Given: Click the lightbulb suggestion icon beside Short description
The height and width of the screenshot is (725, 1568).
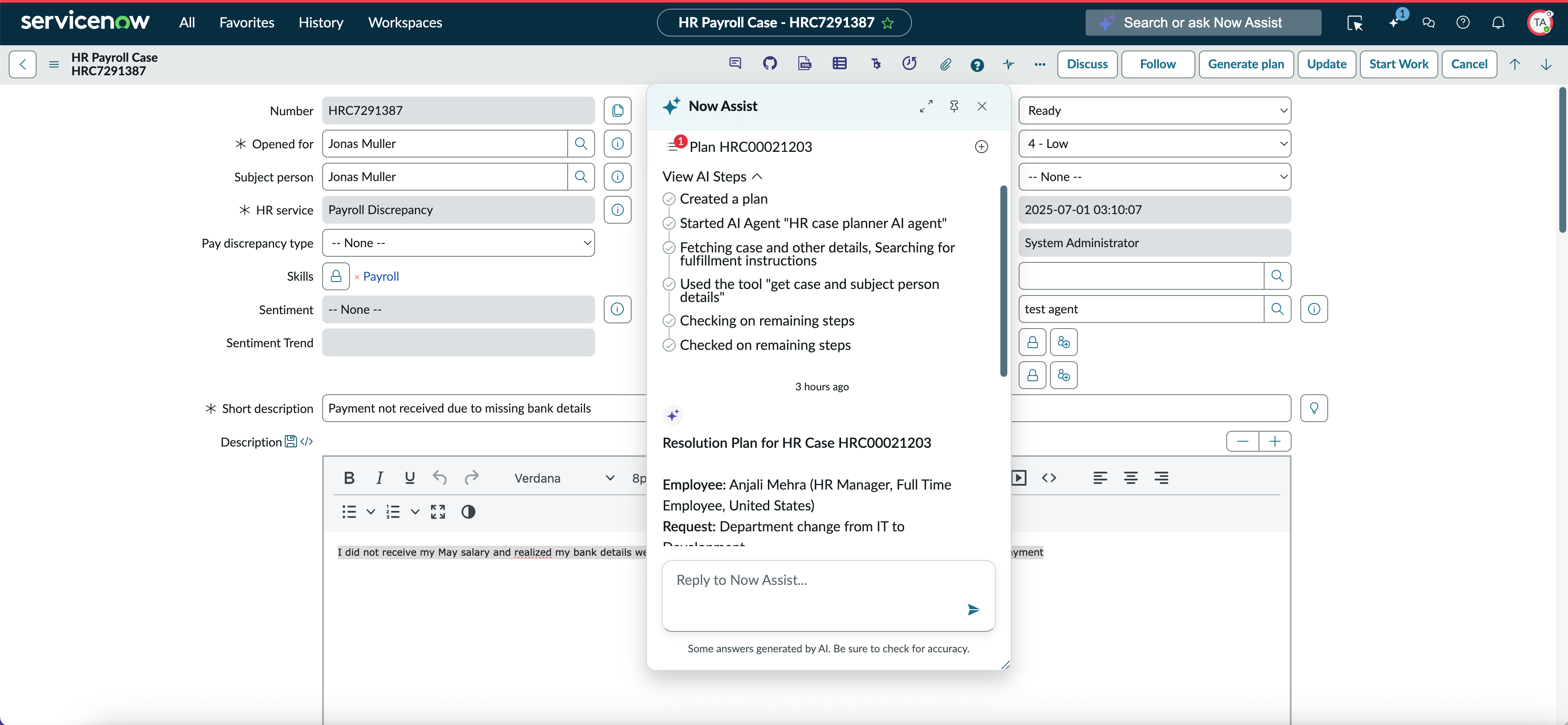Looking at the screenshot, I should coord(1314,409).
